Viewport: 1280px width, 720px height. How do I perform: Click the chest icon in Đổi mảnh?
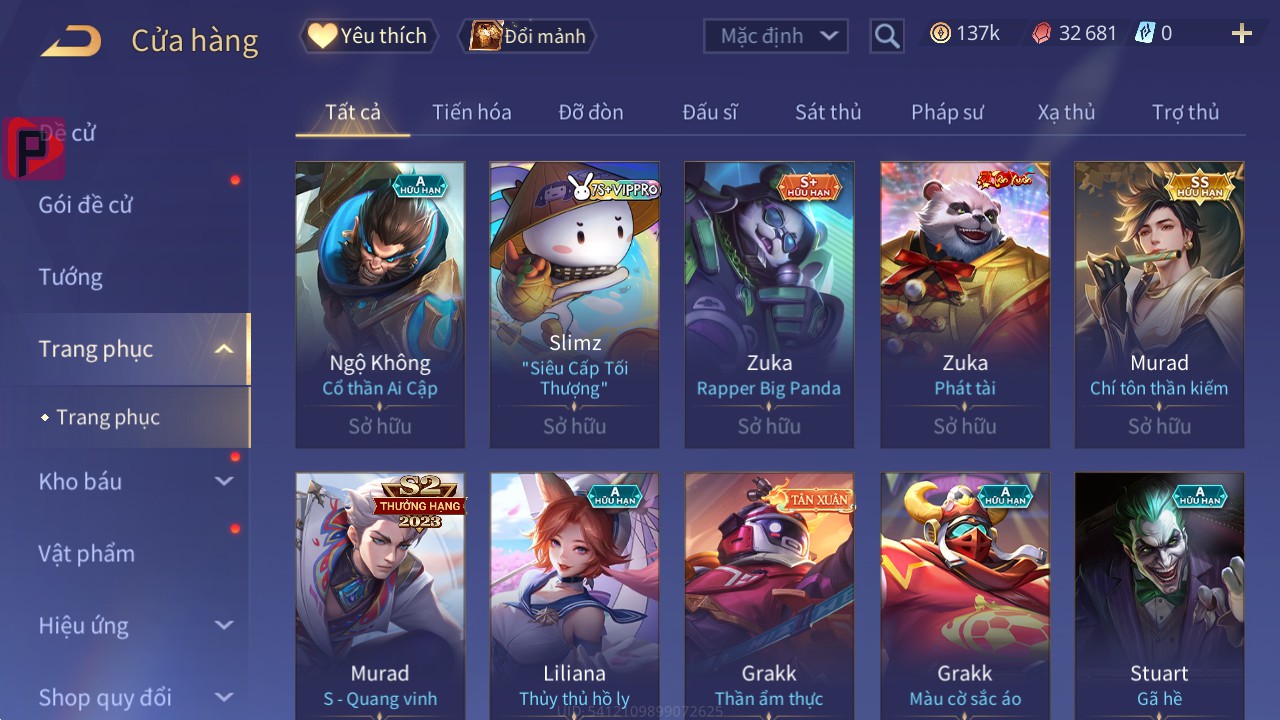tap(485, 36)
